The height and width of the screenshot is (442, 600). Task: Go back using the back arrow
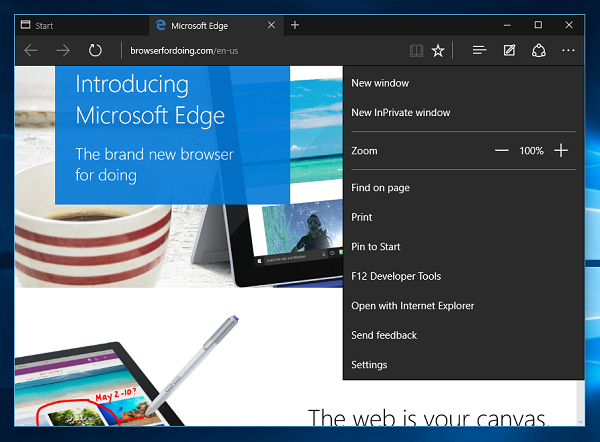click(x=31, y=51)
